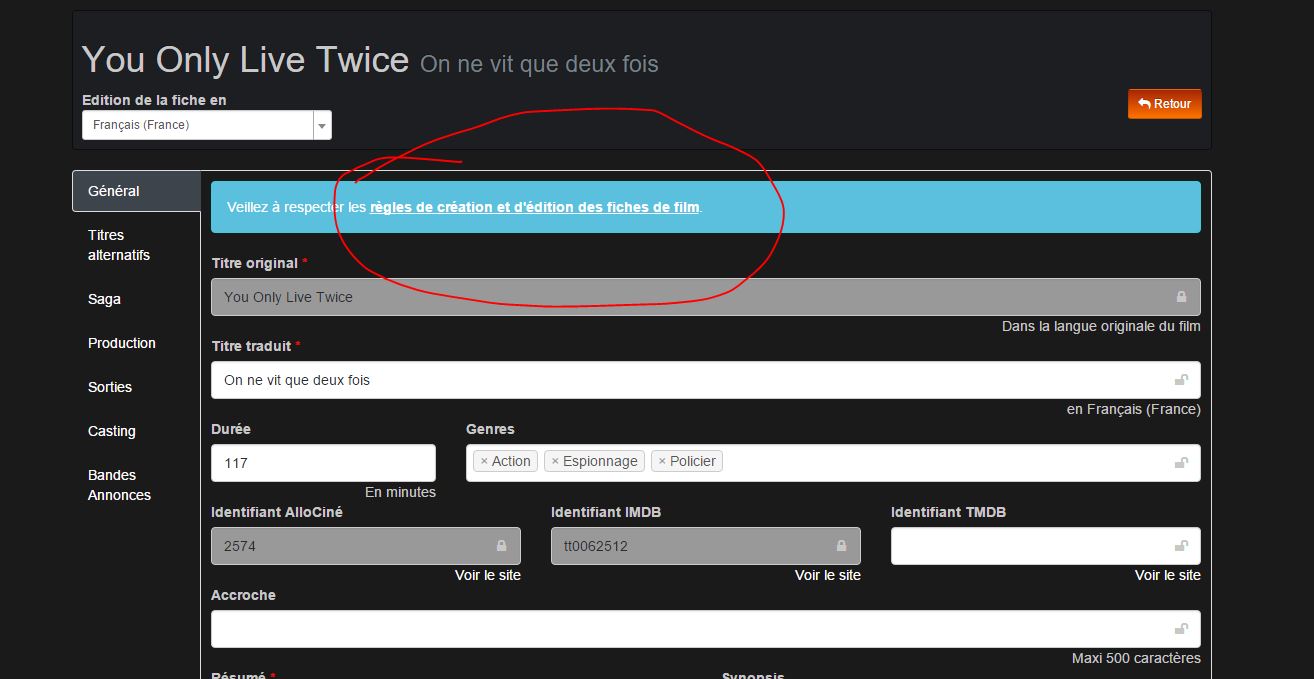Click the En minutes hint text
1314x679 pixels.
click(x=400, y=492)
